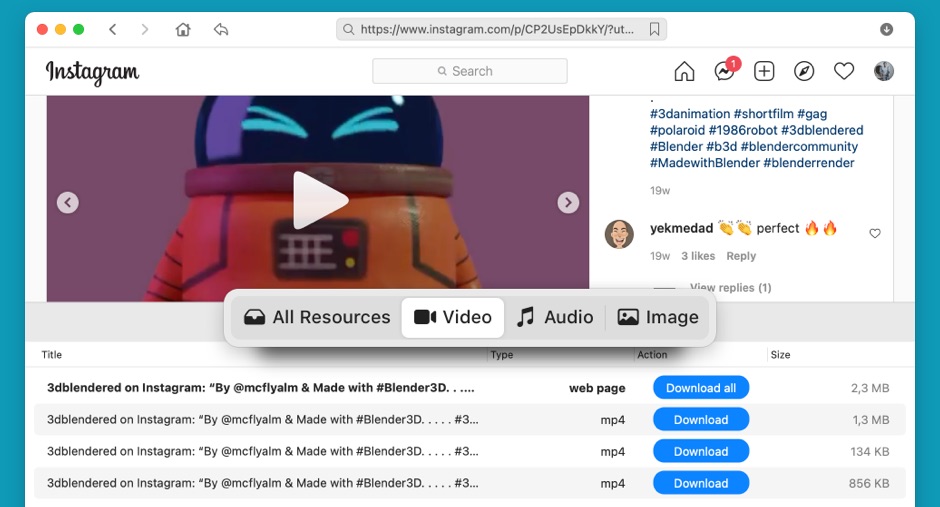Show the next slide in the post carousel

click(568, 203)
